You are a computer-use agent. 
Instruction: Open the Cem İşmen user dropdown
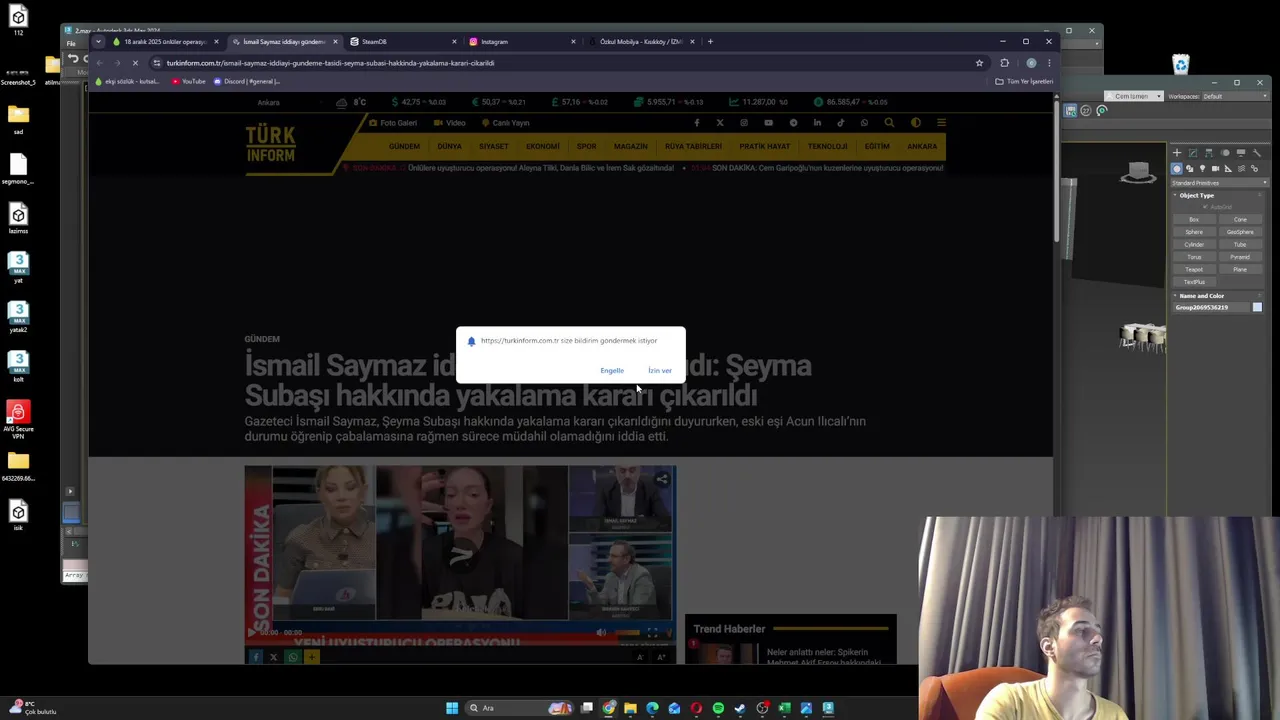coord(1133,97)
